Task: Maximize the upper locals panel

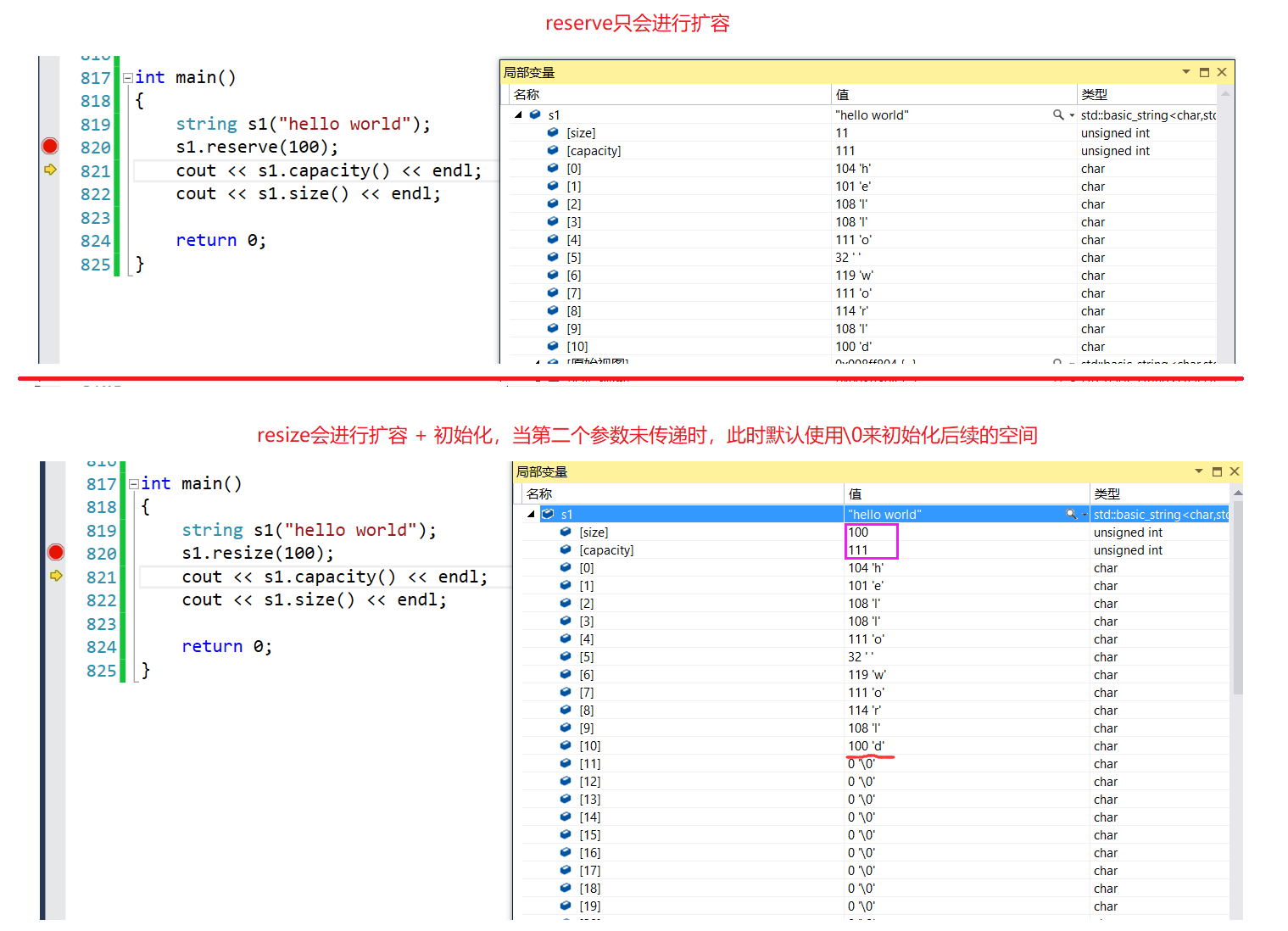Action: coord(1204,72)
